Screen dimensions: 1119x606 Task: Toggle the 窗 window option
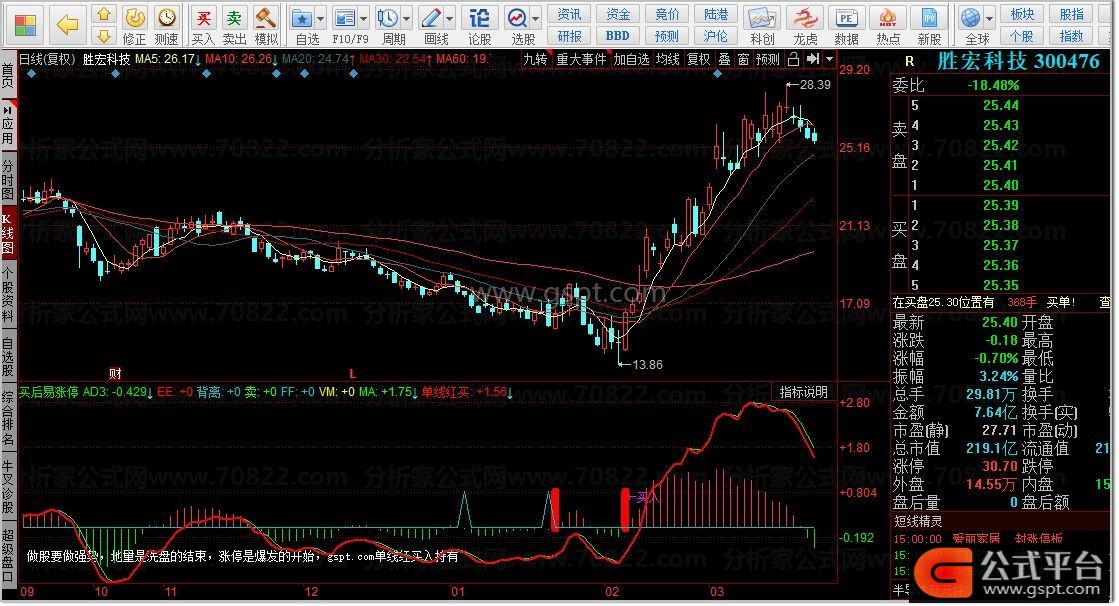click(744, 59)
